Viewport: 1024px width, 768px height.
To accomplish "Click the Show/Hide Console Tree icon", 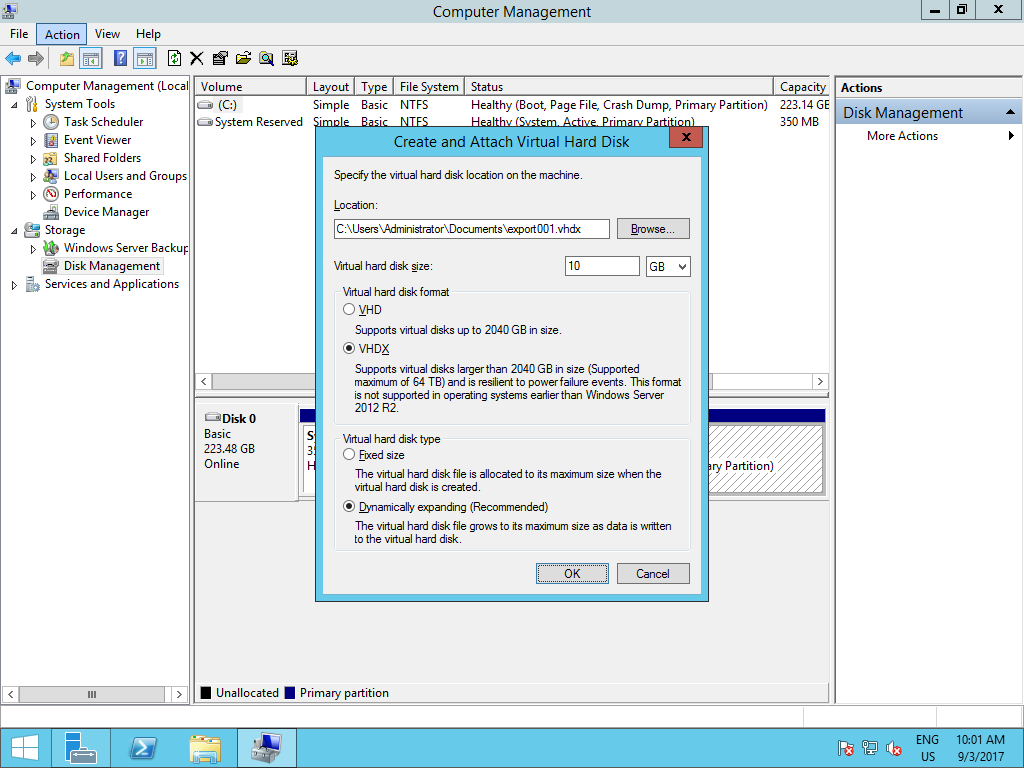I will coord(91,57).
